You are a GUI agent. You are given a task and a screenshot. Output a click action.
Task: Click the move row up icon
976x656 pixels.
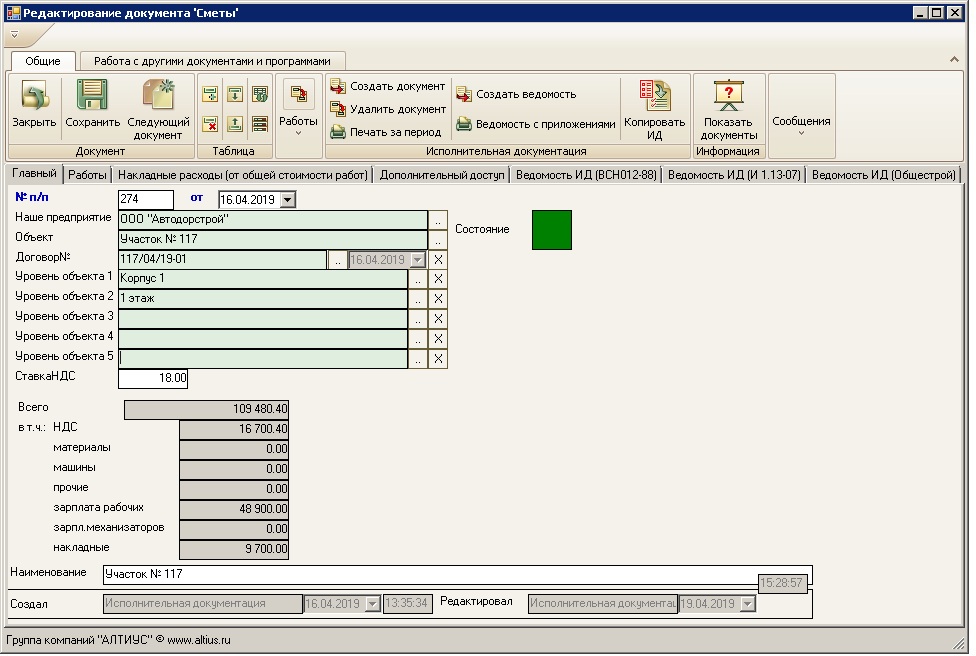pyautogui.click(x=235, y=124)
